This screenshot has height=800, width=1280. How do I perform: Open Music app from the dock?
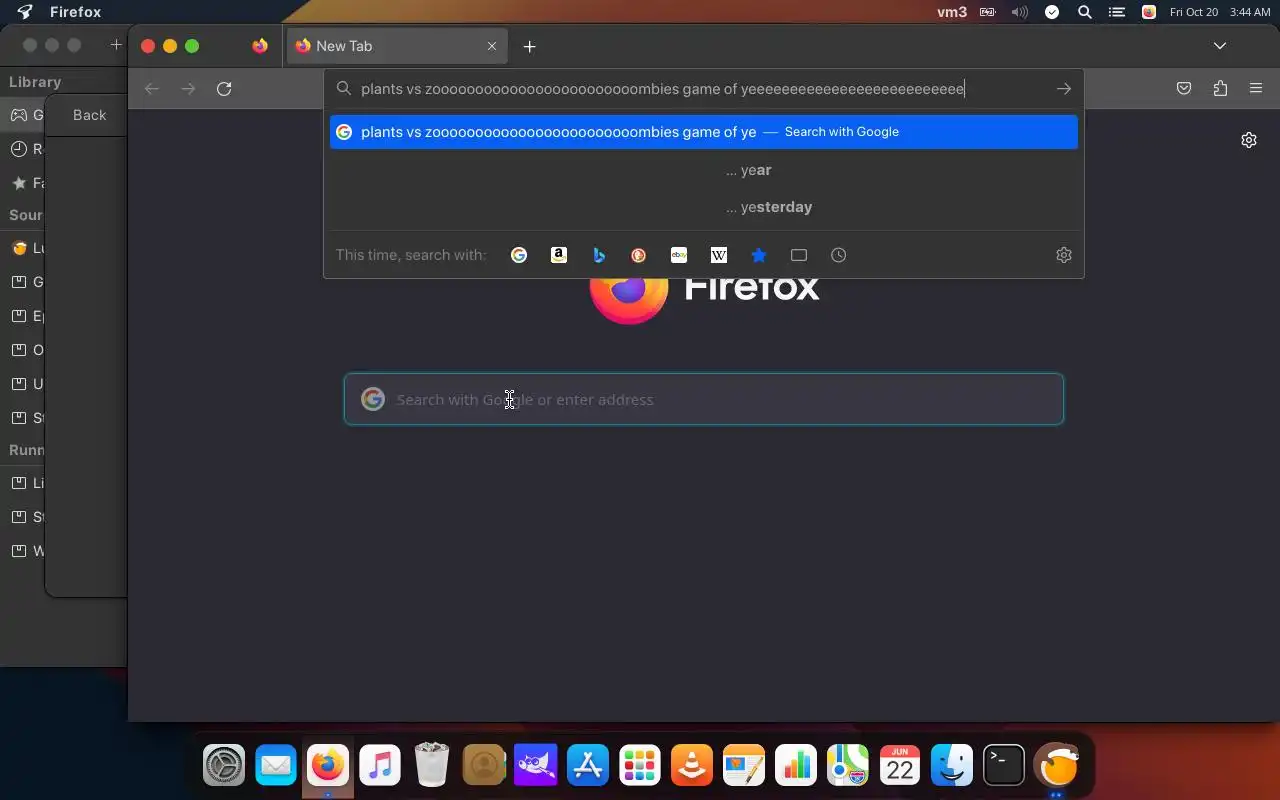[380, 767]
